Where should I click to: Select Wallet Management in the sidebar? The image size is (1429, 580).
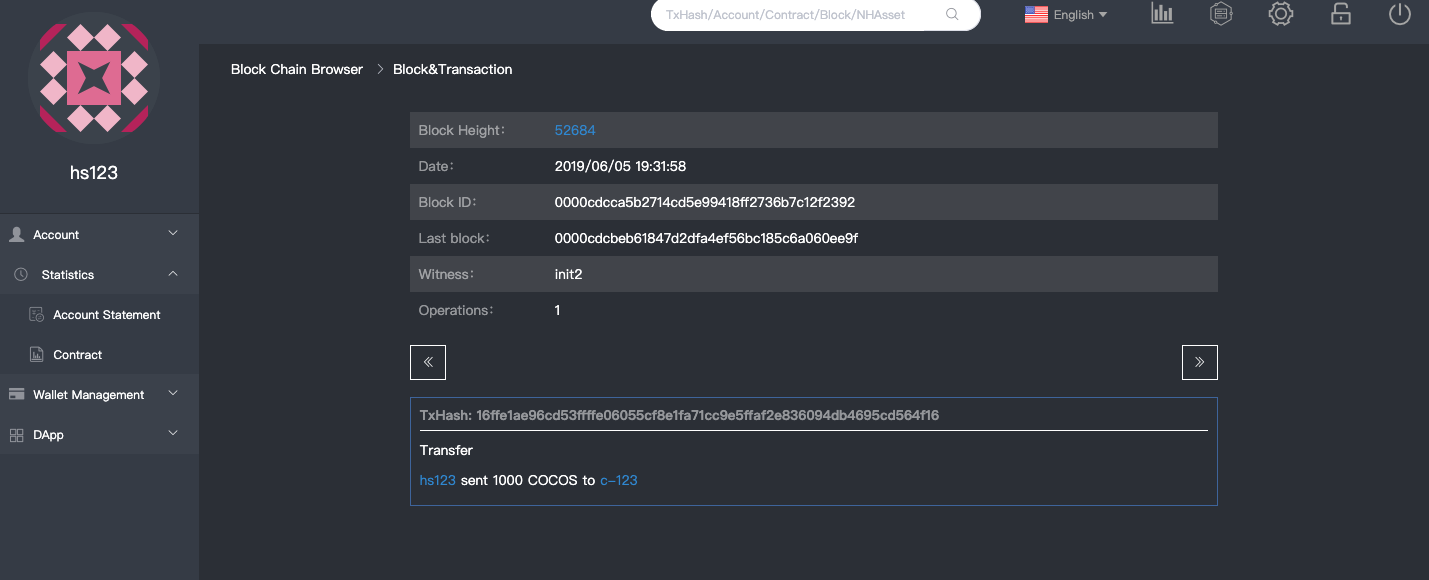(89, 394)
